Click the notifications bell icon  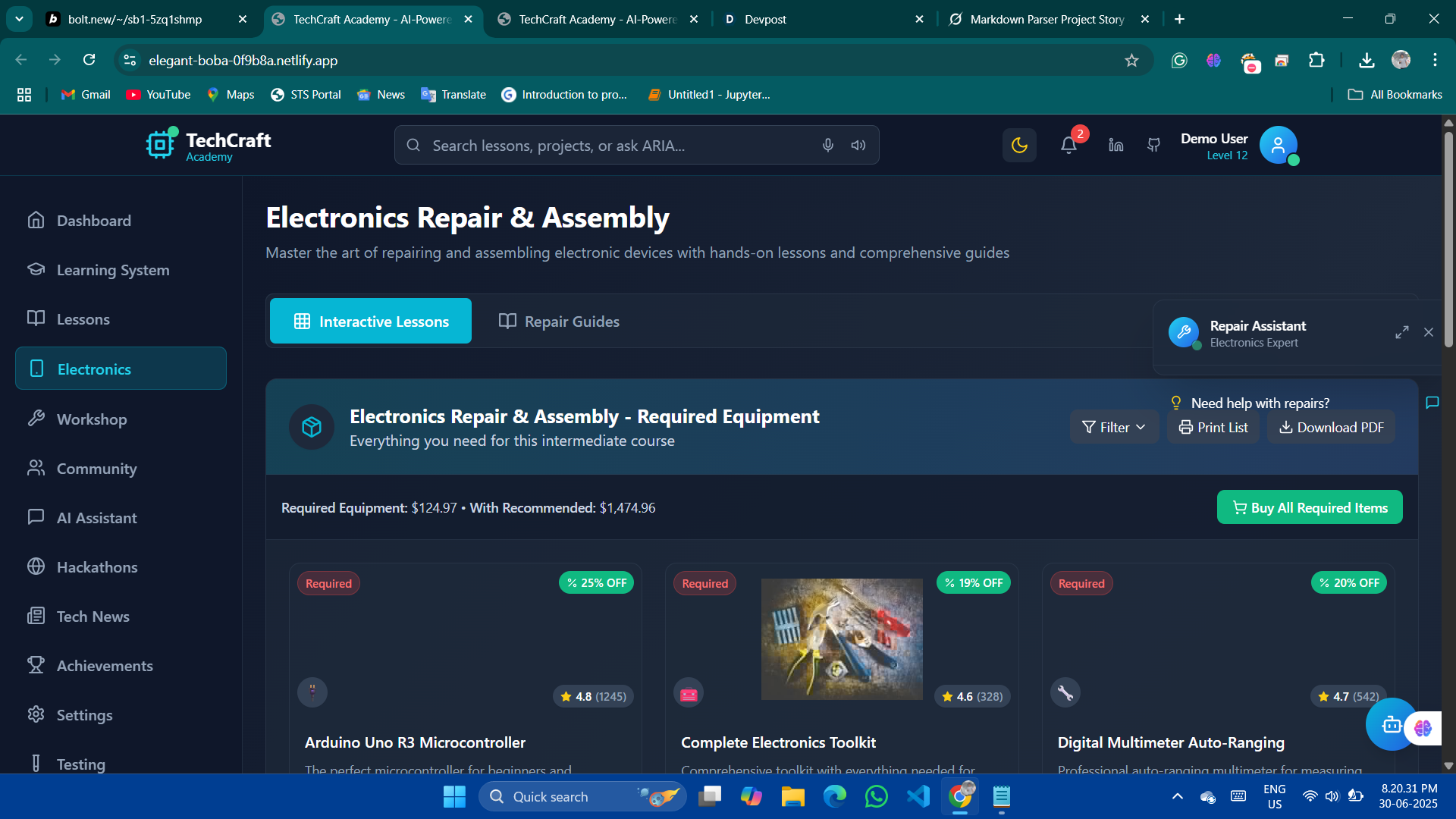[1068, 145]
